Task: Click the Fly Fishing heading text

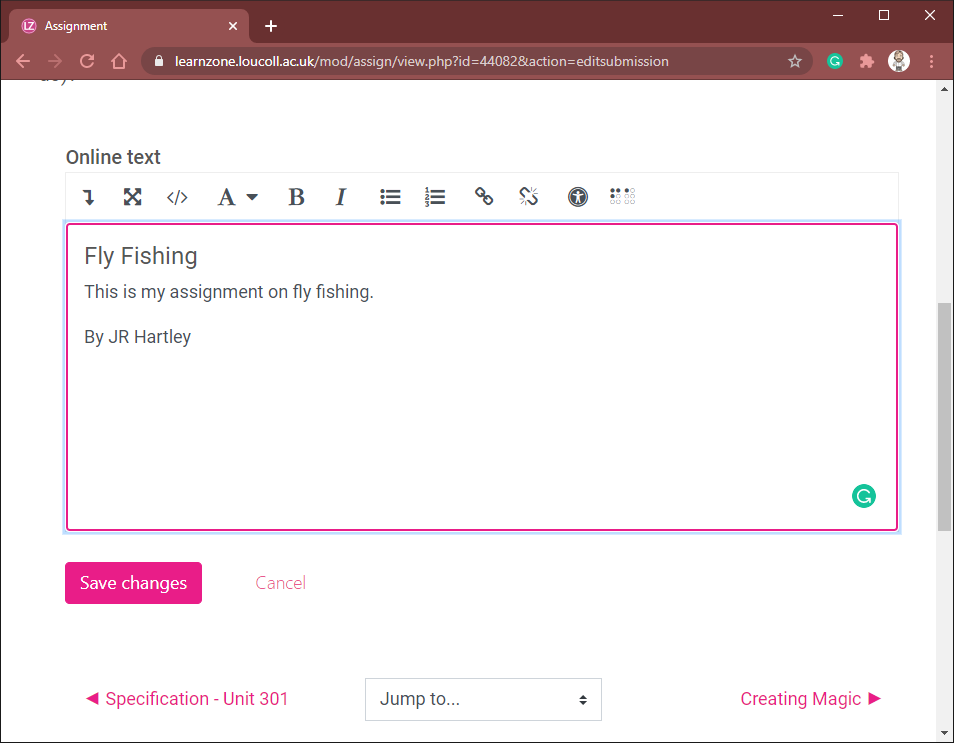Action: [141, 256]
